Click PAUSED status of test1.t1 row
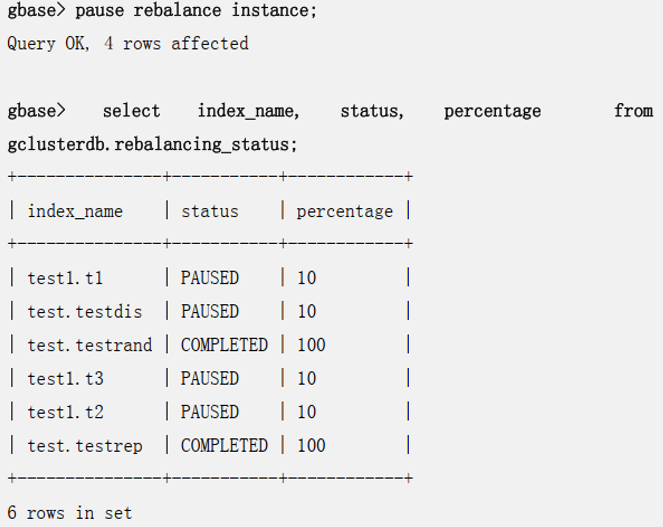The image size is (663, 527). coord(210,278)
